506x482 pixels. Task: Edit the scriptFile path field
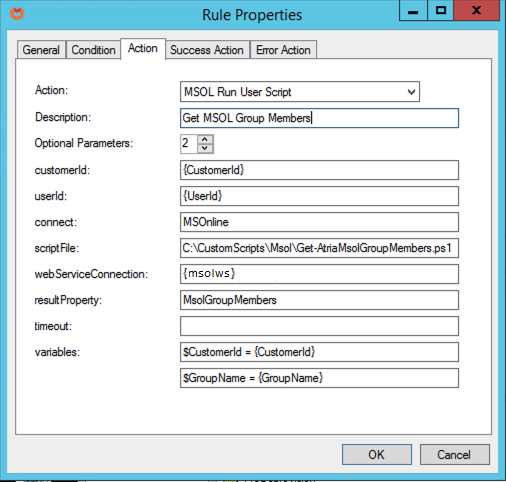click(319, 248)
